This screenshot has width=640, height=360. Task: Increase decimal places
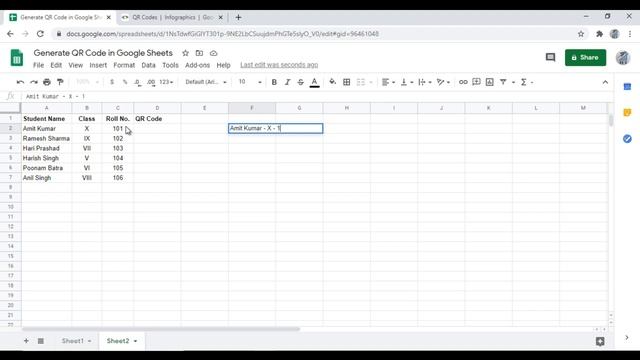(151, 82)
